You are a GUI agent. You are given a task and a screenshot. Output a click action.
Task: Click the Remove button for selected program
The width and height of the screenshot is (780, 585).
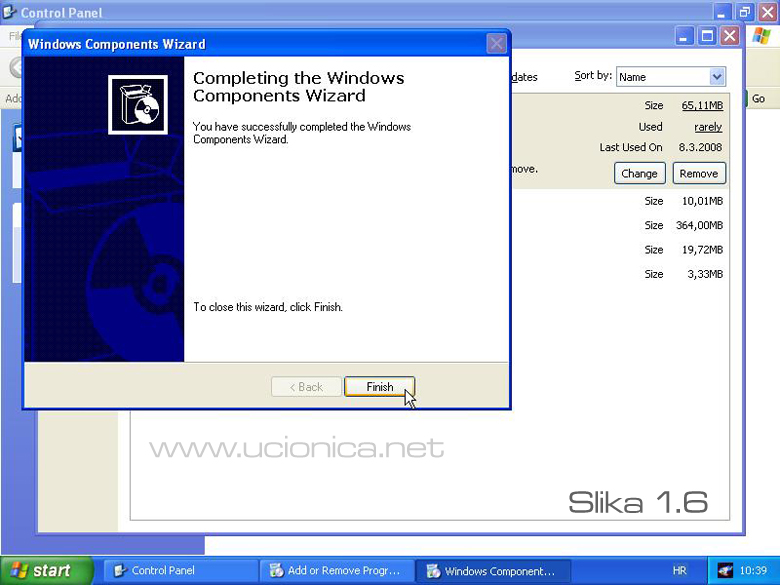699,173
